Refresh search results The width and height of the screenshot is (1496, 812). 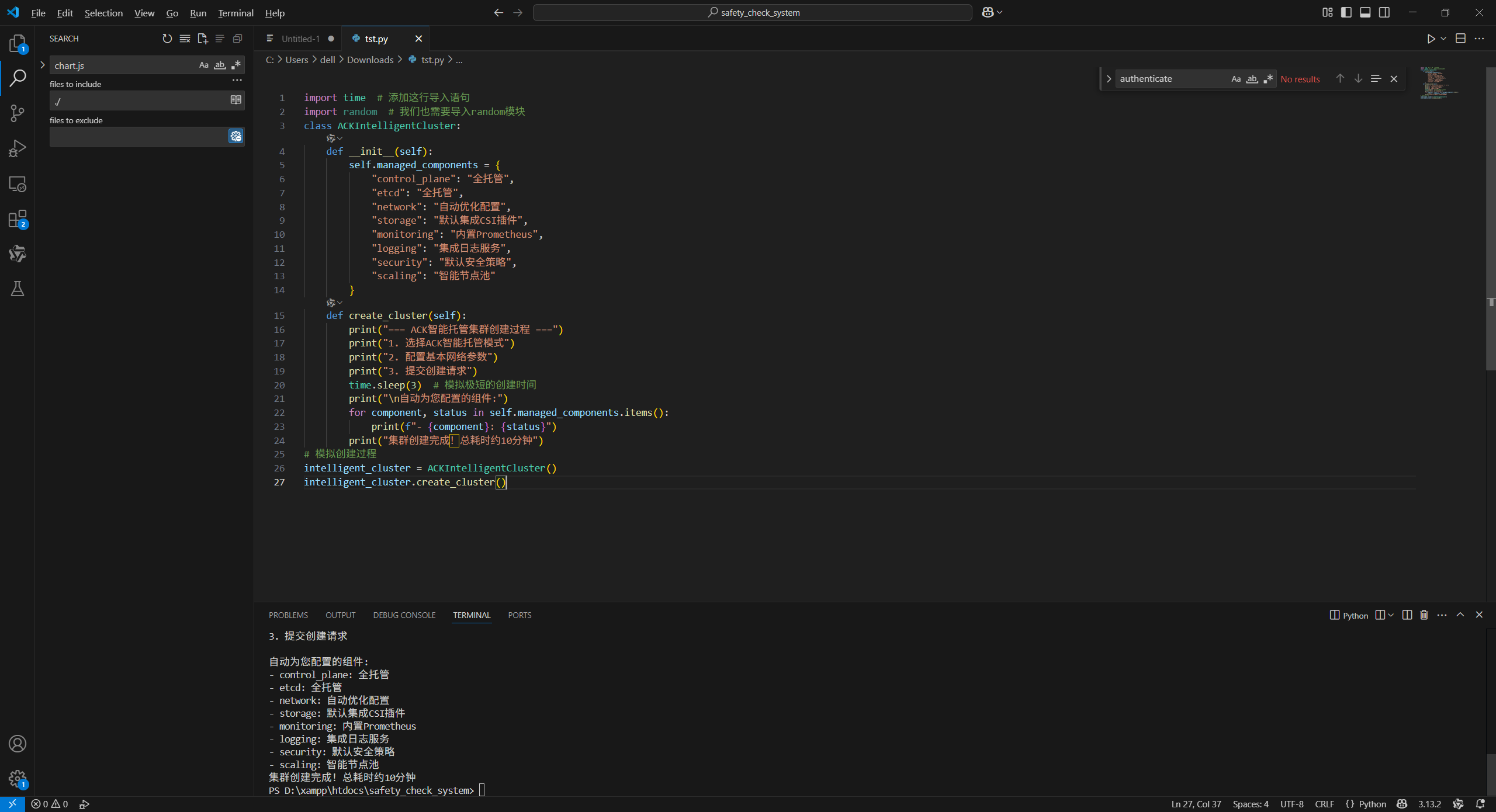167,39
